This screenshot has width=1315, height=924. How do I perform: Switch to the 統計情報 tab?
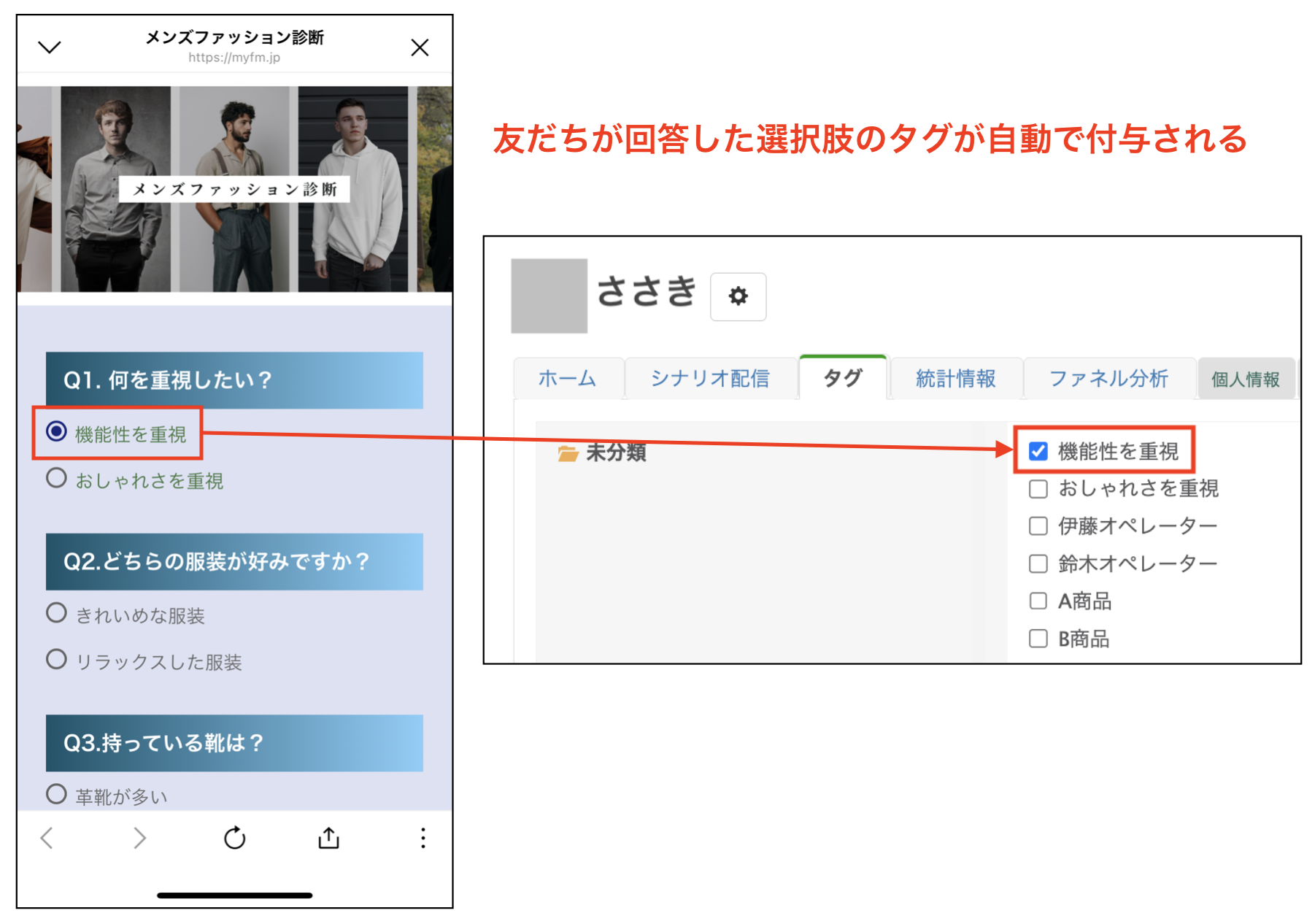[955, 378]
